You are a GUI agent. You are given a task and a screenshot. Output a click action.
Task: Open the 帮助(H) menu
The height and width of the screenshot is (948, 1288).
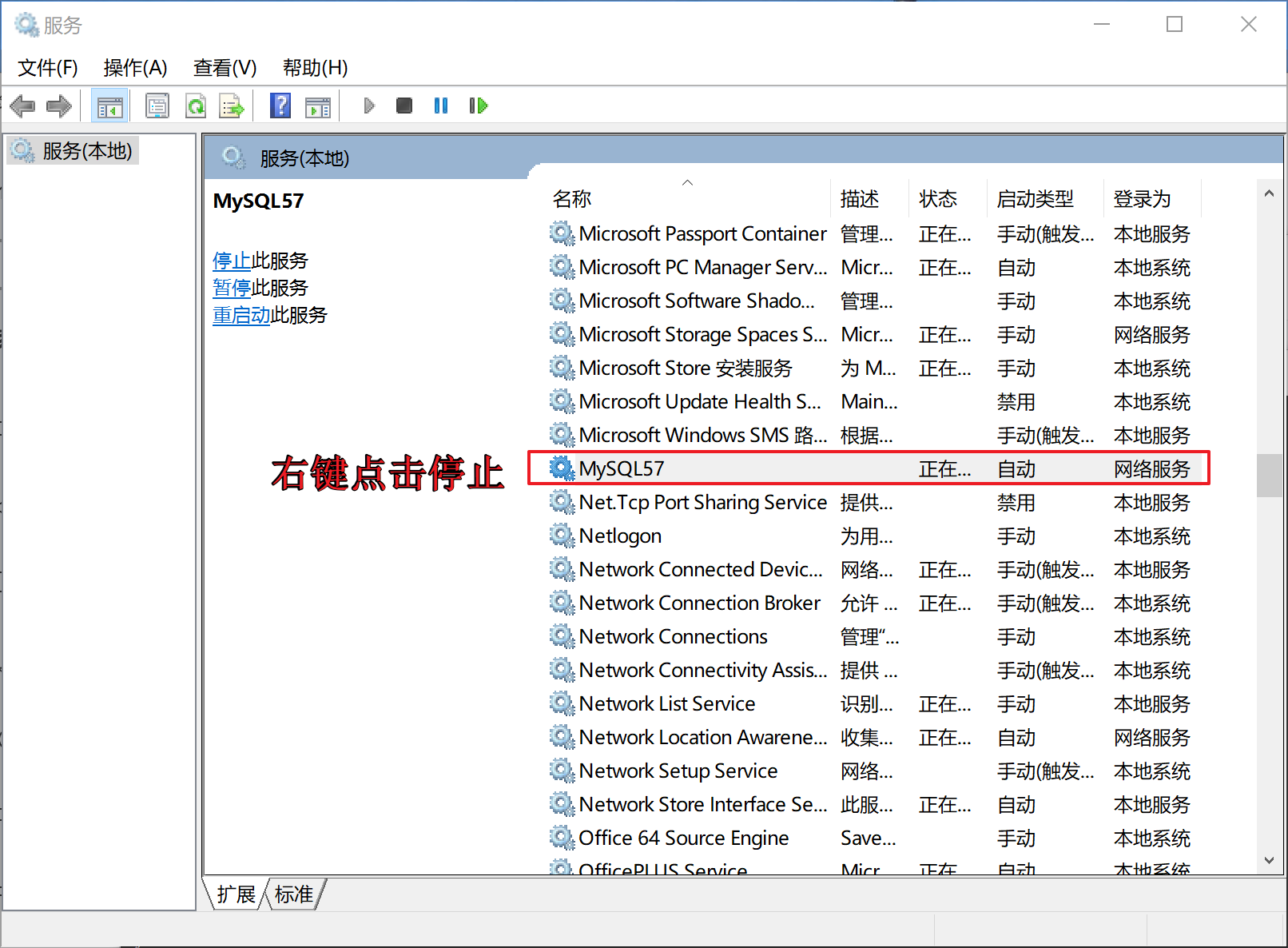(x=315, y=68)
